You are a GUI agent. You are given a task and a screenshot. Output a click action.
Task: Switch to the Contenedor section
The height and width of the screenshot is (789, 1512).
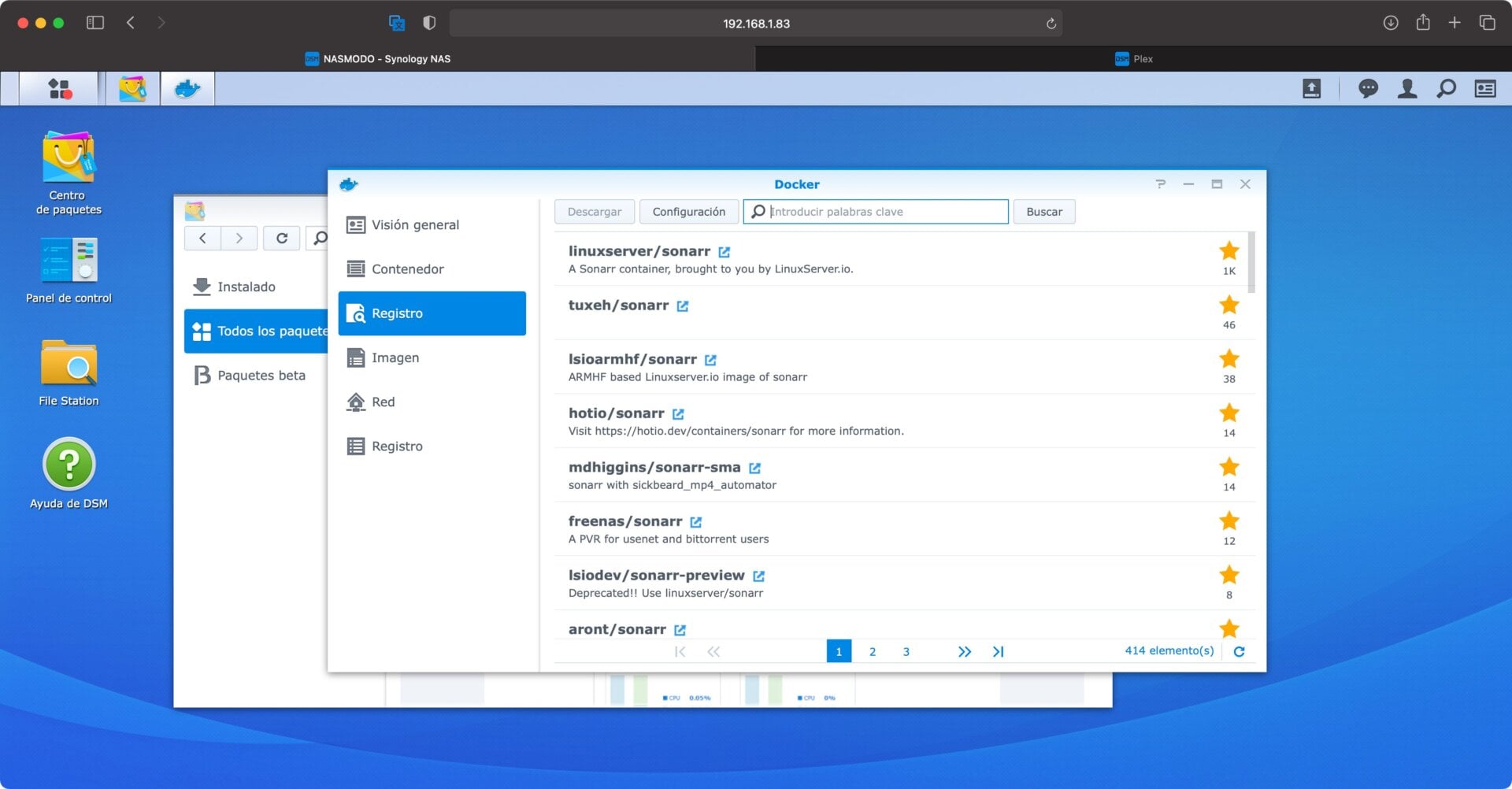click(407, 269)
